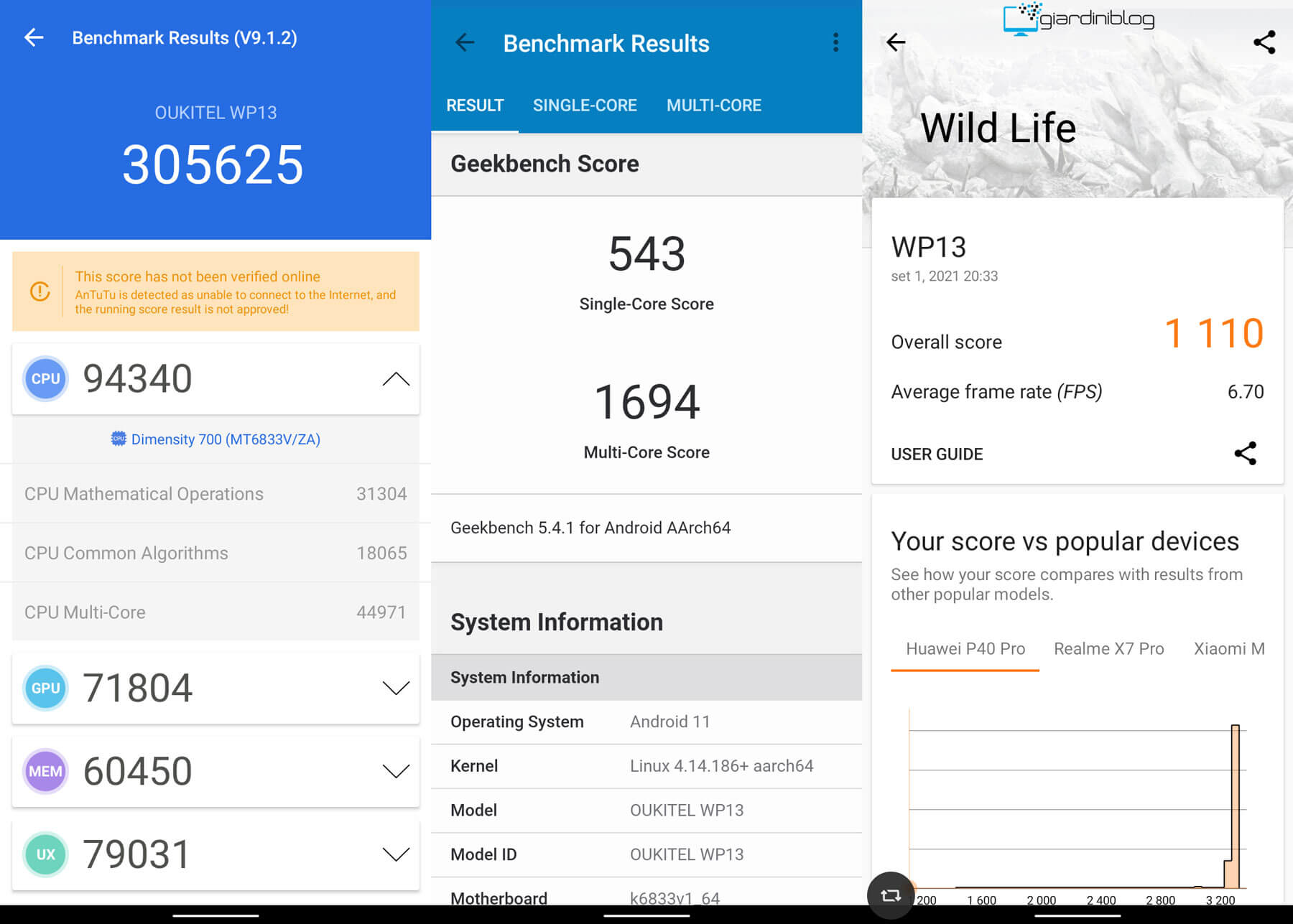Image resolution: width=1293 pixels, height=924 pixels.
Task: Tap the OUKITEL WP13 device name header
Action: pos(215,113)
